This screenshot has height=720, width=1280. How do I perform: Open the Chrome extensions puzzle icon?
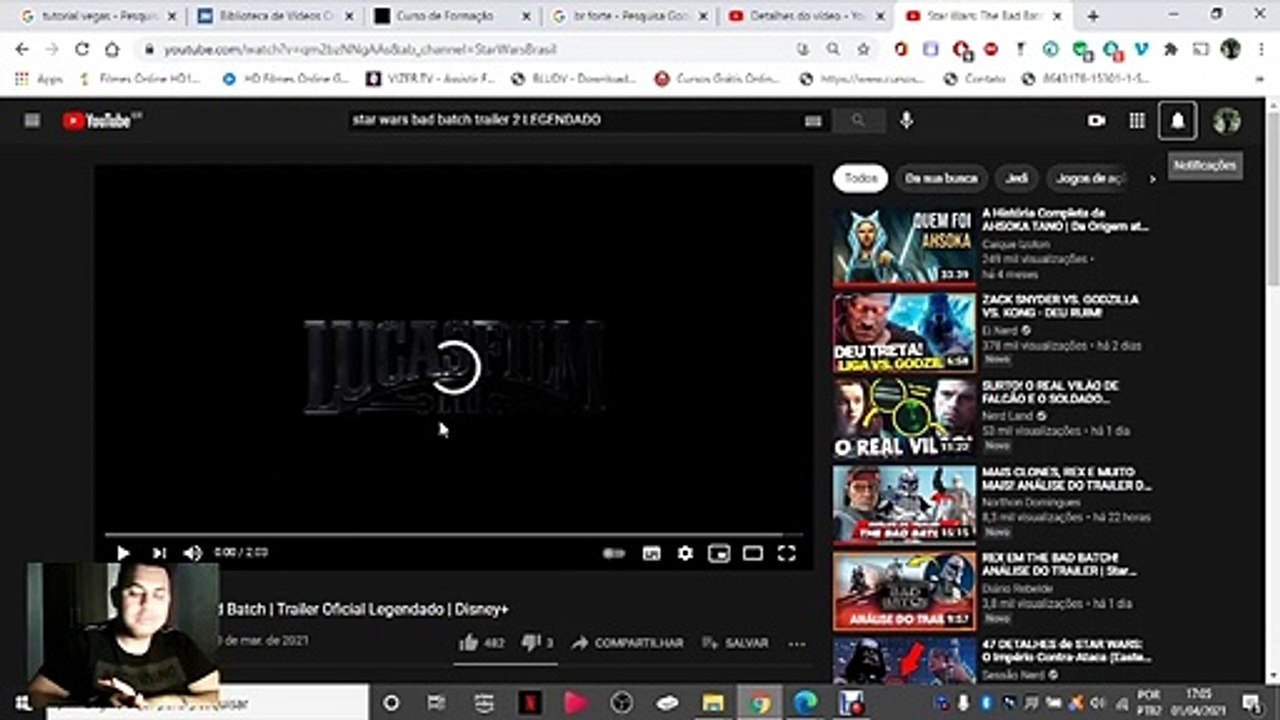[1170, 49]
